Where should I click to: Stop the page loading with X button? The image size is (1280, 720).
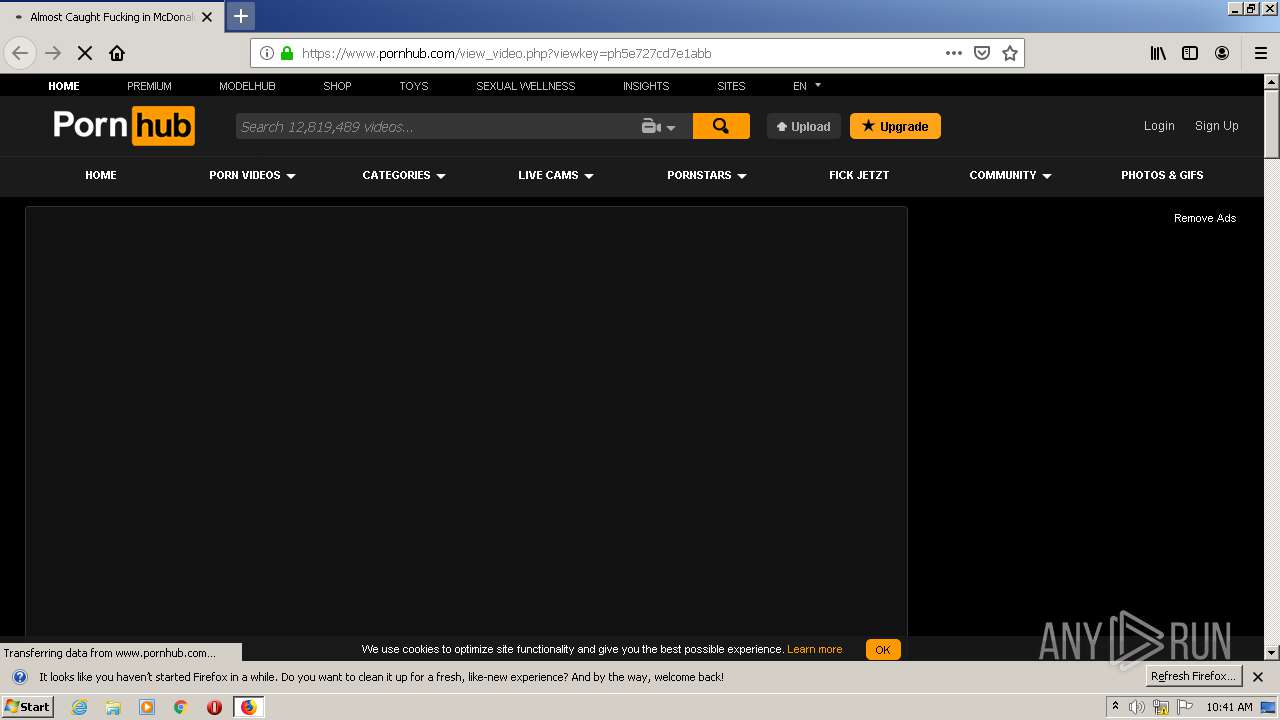click(x=85, y=53)
